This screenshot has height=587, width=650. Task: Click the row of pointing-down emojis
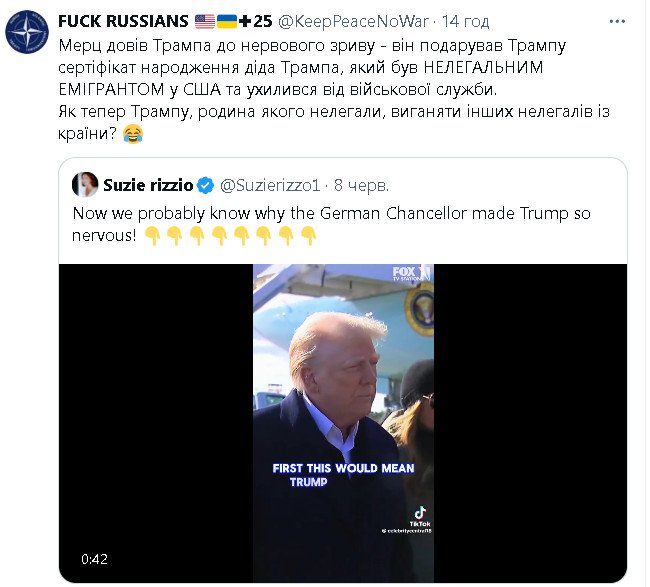point(230,235)
